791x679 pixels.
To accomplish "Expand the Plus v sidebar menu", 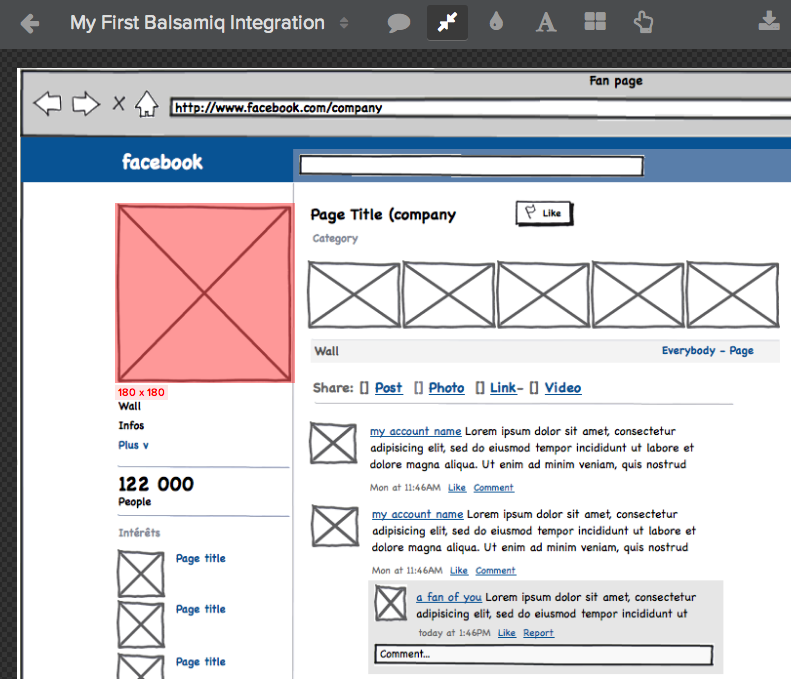I will 133,445.
